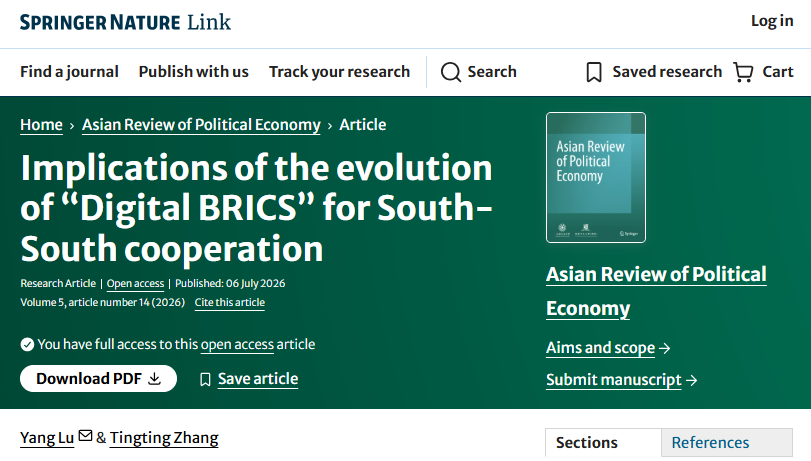Click the download arrow in Download PDF
Viewport: 811px width, 461px height.
(x=154, y=379)
